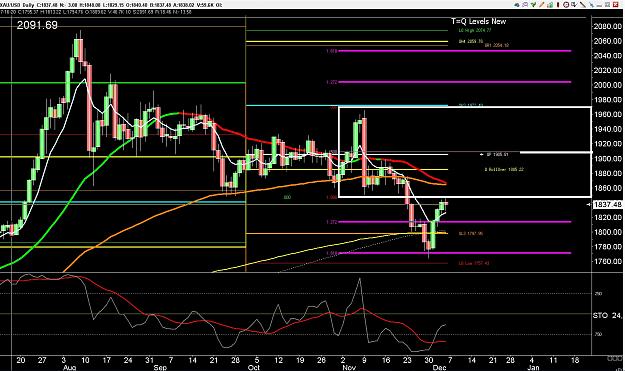Screen dimensions: 625x371
Task: Click the 2000.00 price axis label
Action: 607,85
